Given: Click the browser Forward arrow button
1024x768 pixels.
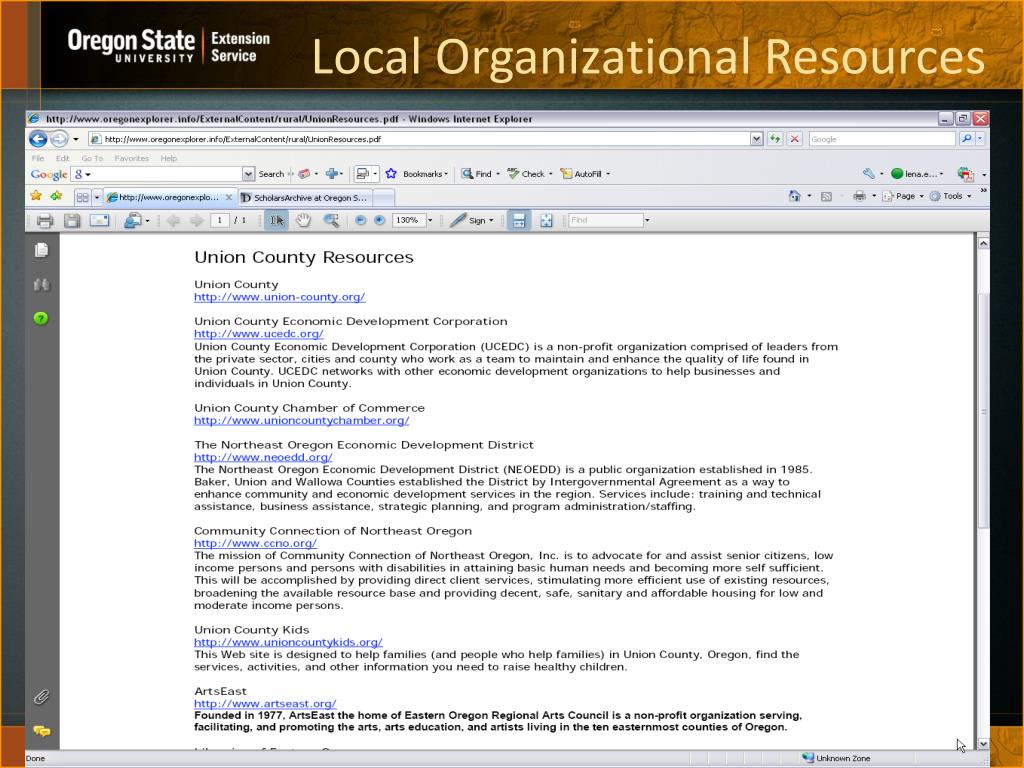Looking at the screenshot, I should pyautogui.click(x=59, y=139).
